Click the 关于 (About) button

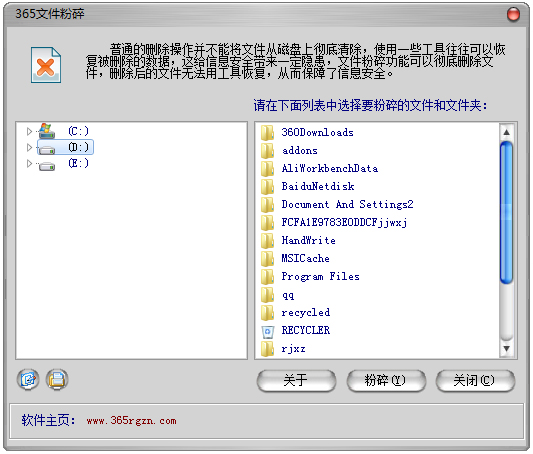tap(296, 381)
